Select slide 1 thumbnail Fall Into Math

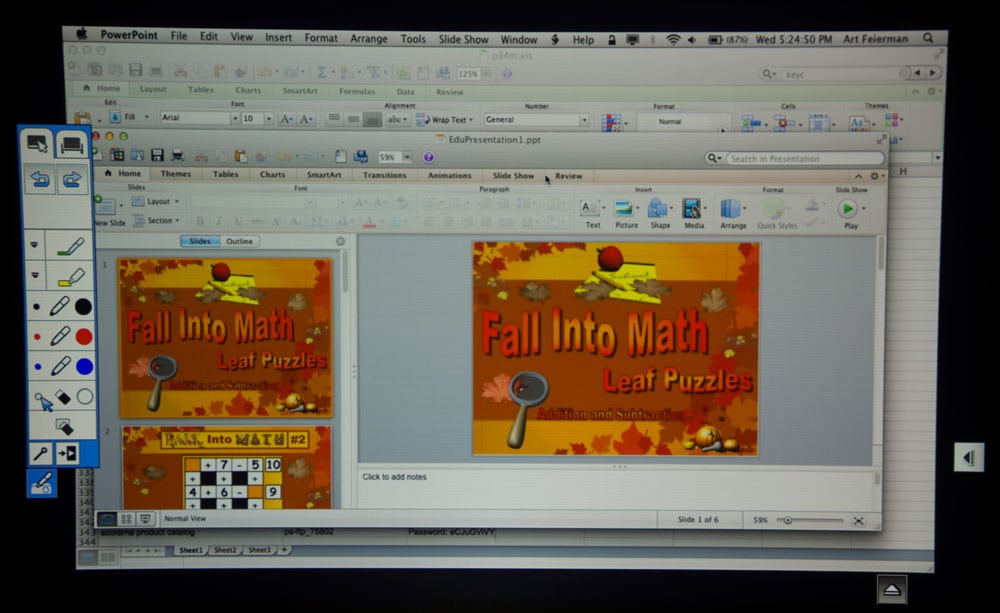pyautogui.click(x=226, y=337)
